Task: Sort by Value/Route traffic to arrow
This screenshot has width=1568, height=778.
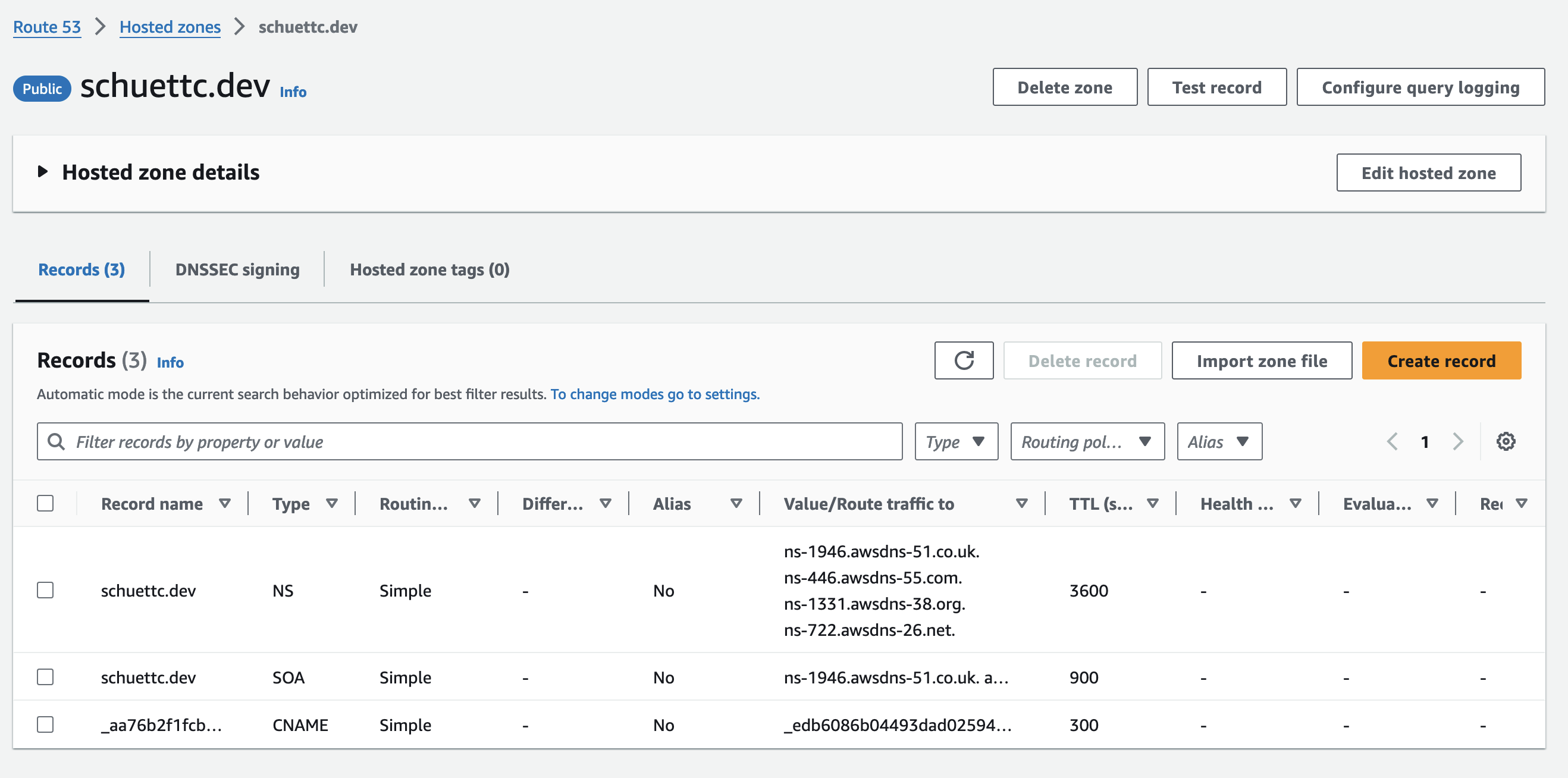Action: click(1021, 503)
